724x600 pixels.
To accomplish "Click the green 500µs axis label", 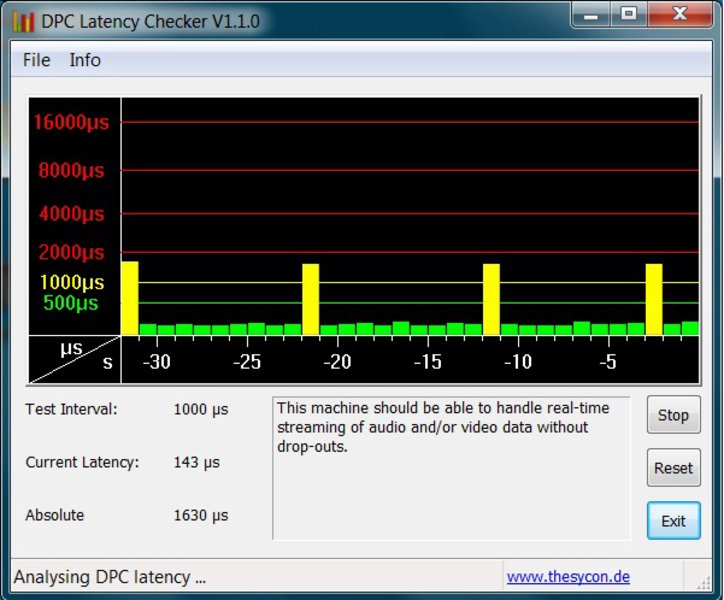I will coord(71,303).
